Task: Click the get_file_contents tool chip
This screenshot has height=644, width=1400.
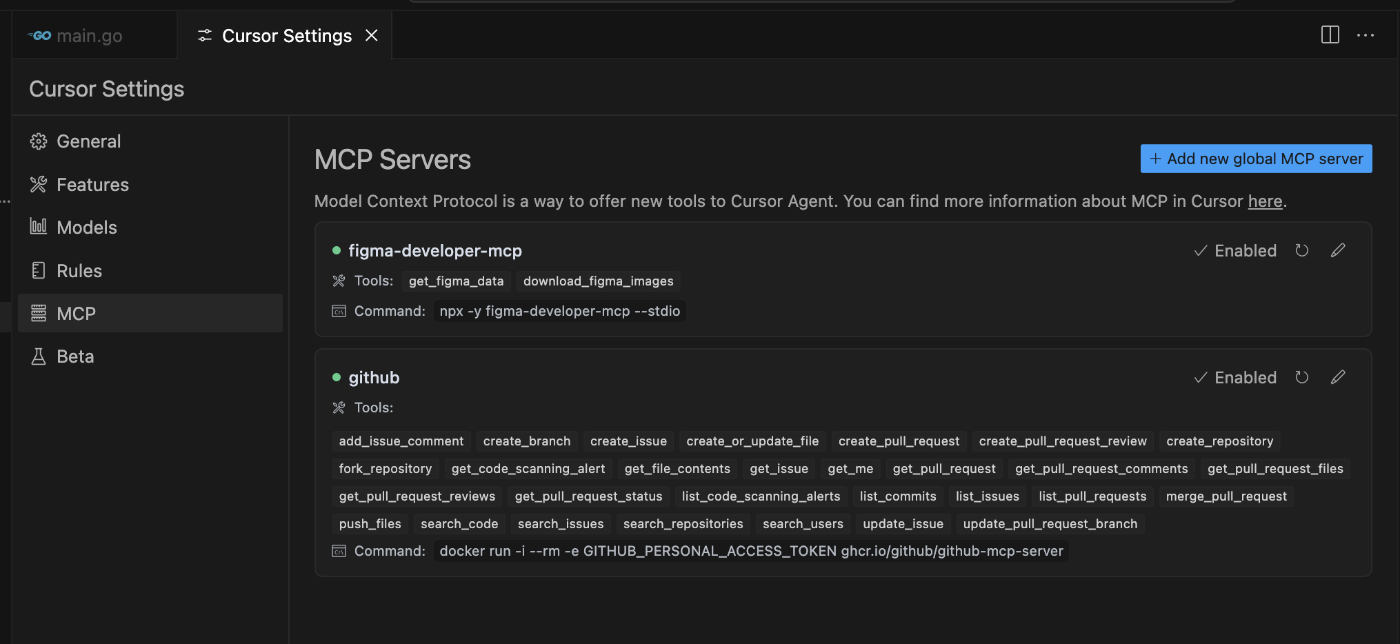Action: [x=677, y=469]
